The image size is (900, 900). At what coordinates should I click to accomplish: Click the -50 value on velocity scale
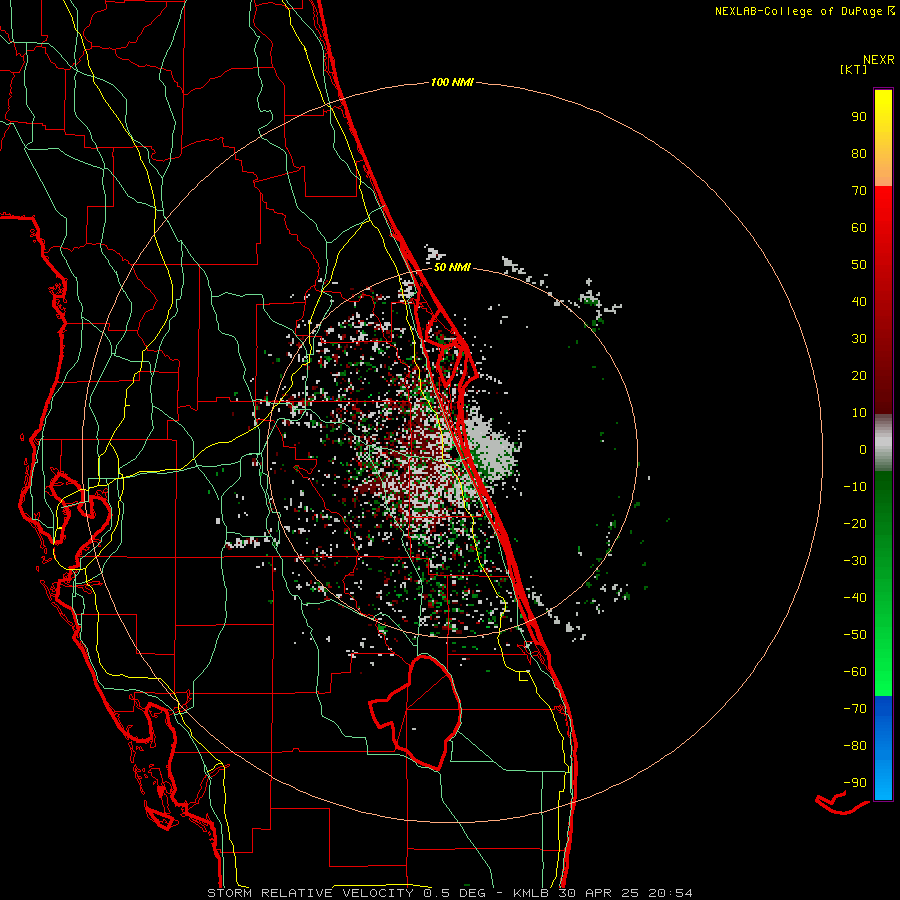click(x=855, y=635)
